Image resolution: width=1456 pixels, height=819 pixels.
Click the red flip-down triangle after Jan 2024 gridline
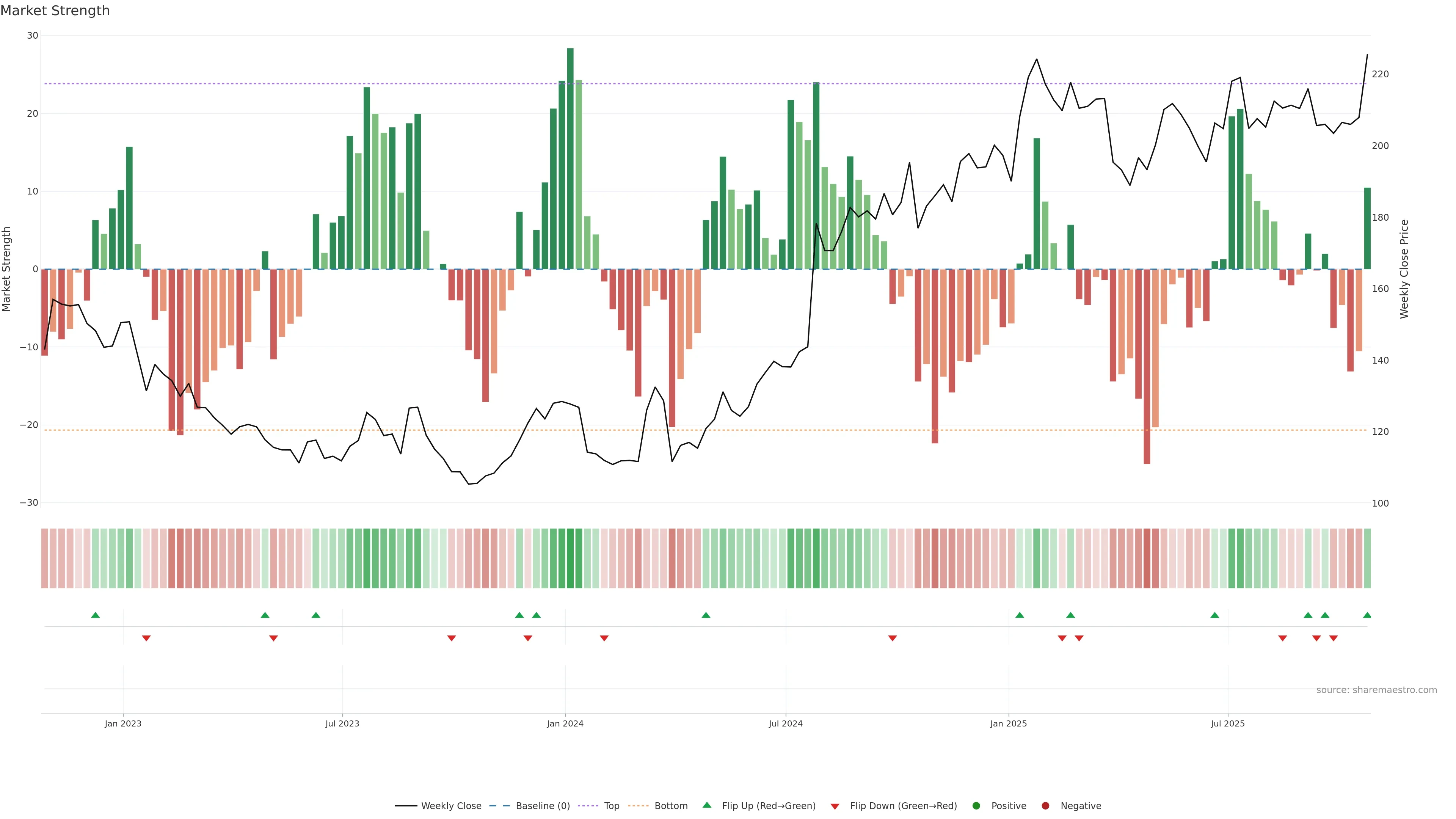click(604, 638)
